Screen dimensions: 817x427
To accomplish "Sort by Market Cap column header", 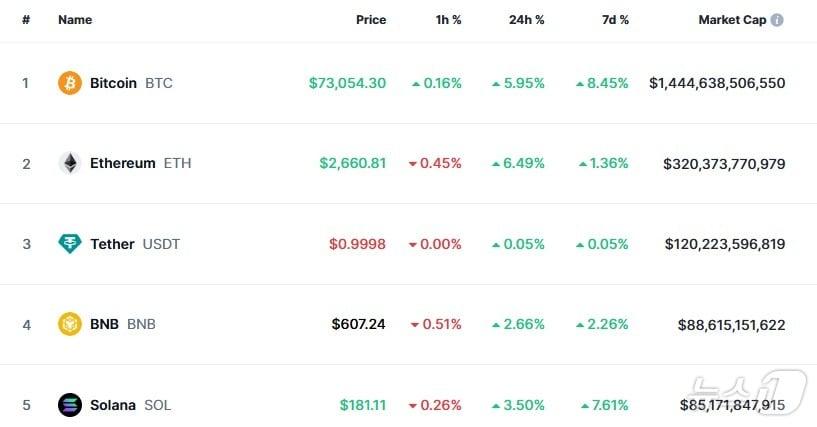I will pos(732,20).
